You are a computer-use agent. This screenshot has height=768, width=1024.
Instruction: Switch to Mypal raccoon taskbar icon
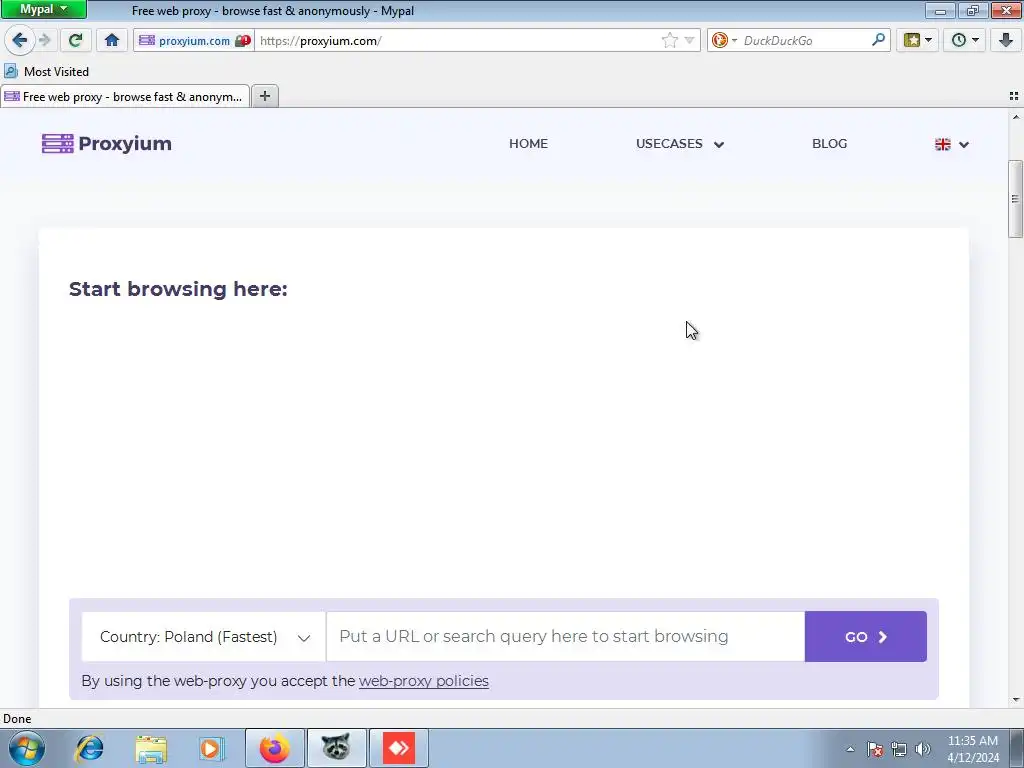pyautogui.click(x=336, y=748)
